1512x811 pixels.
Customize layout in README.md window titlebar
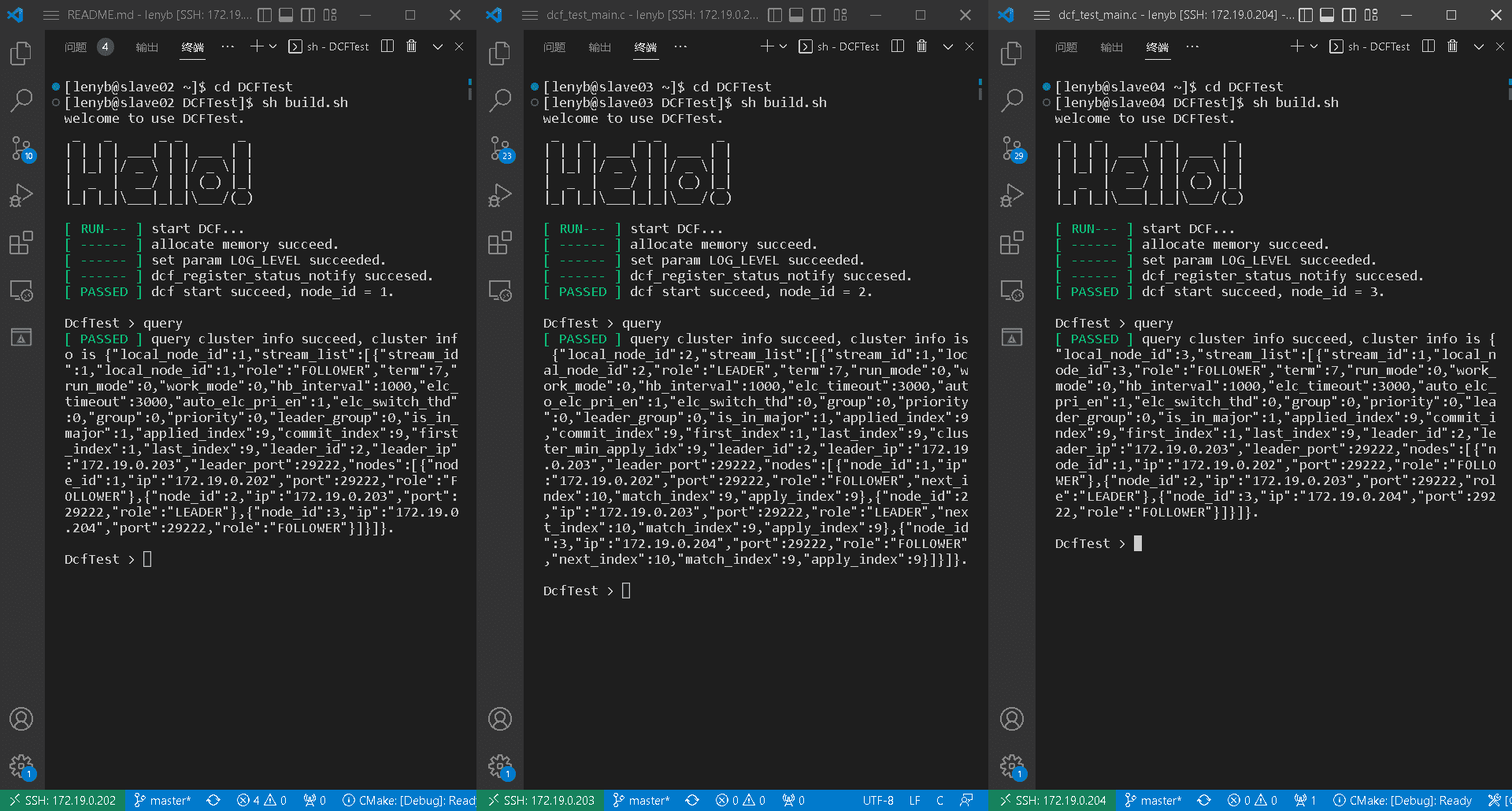330,15
